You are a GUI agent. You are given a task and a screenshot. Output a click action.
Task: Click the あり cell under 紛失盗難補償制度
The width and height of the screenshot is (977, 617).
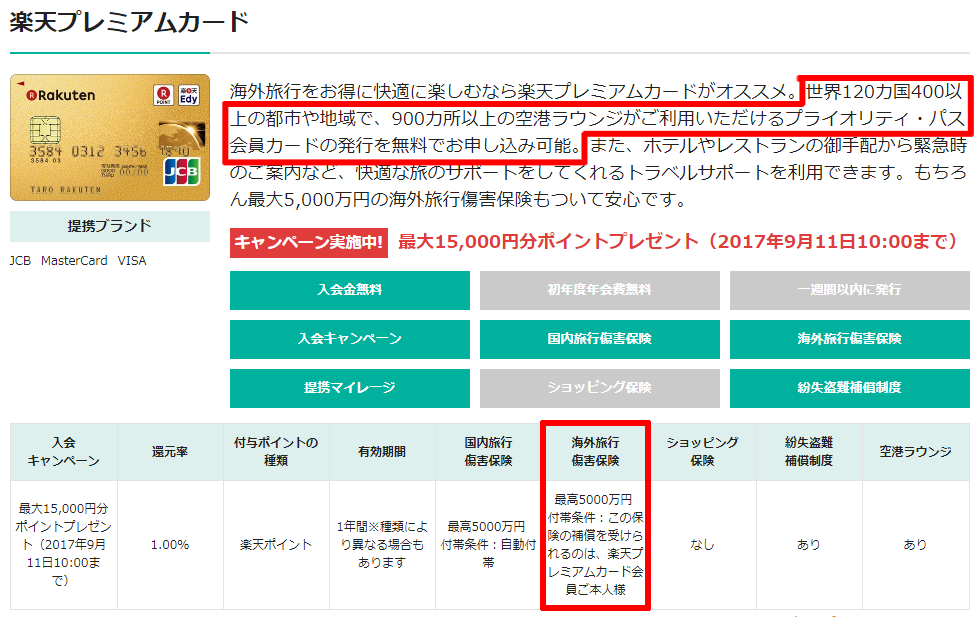(x=809, y=545)
